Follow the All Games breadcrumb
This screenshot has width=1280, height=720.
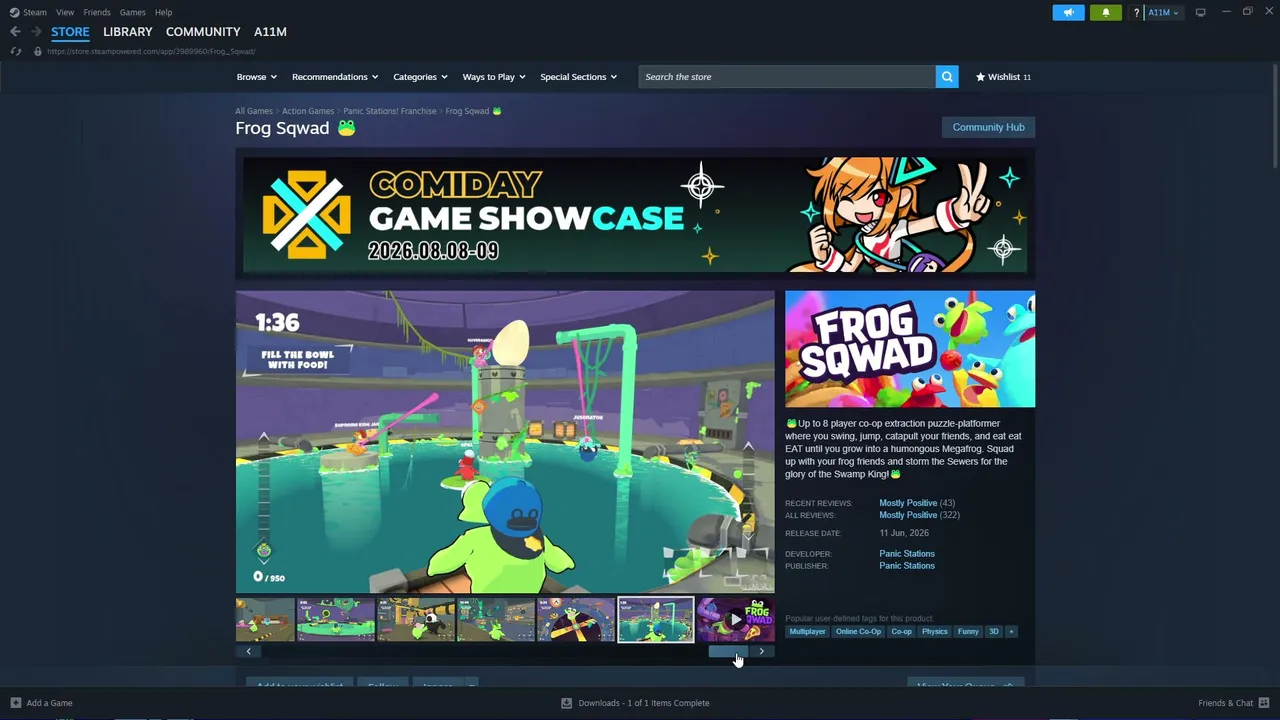[254, 111]
